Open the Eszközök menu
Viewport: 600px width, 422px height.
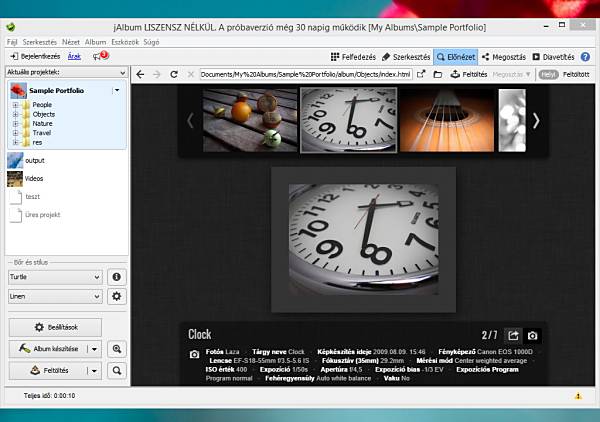[x=125, y=43]
